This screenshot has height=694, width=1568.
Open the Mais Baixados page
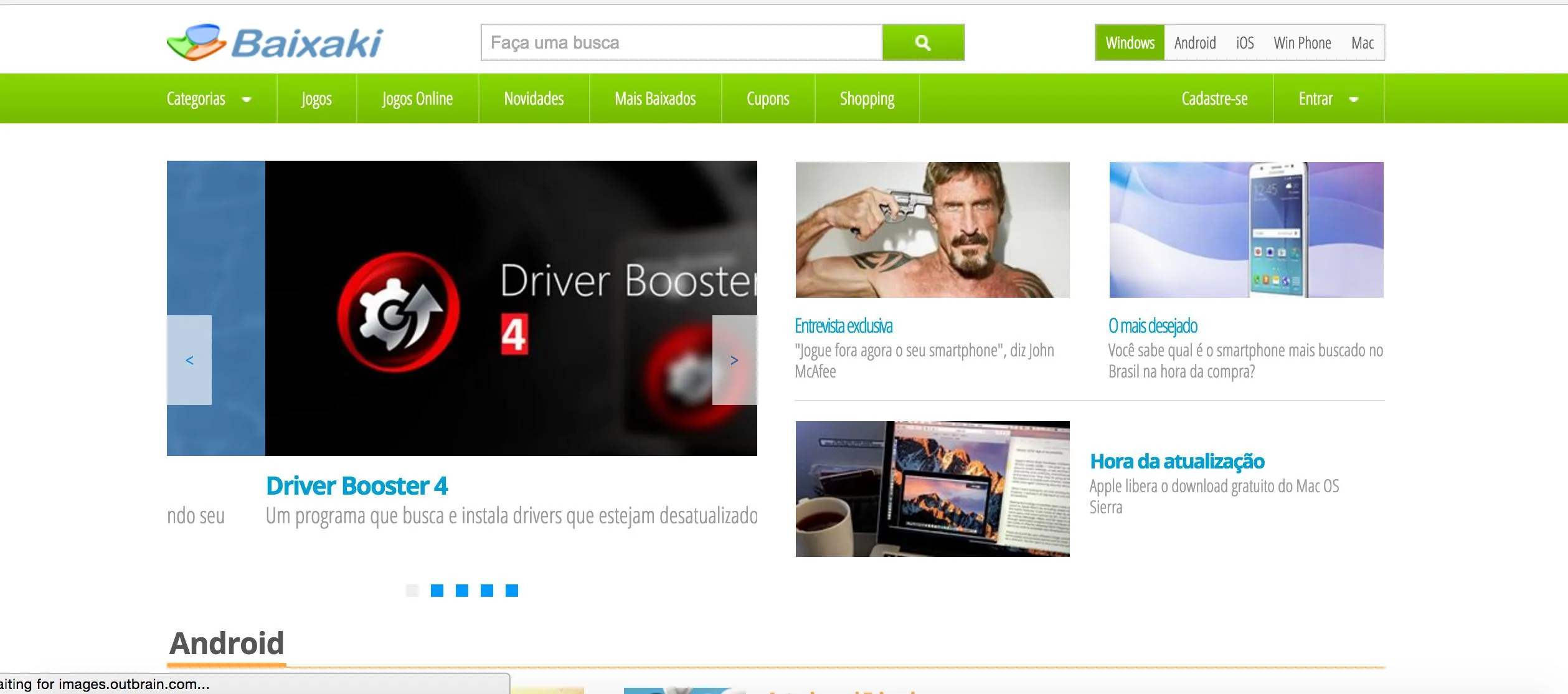[655, 98]
